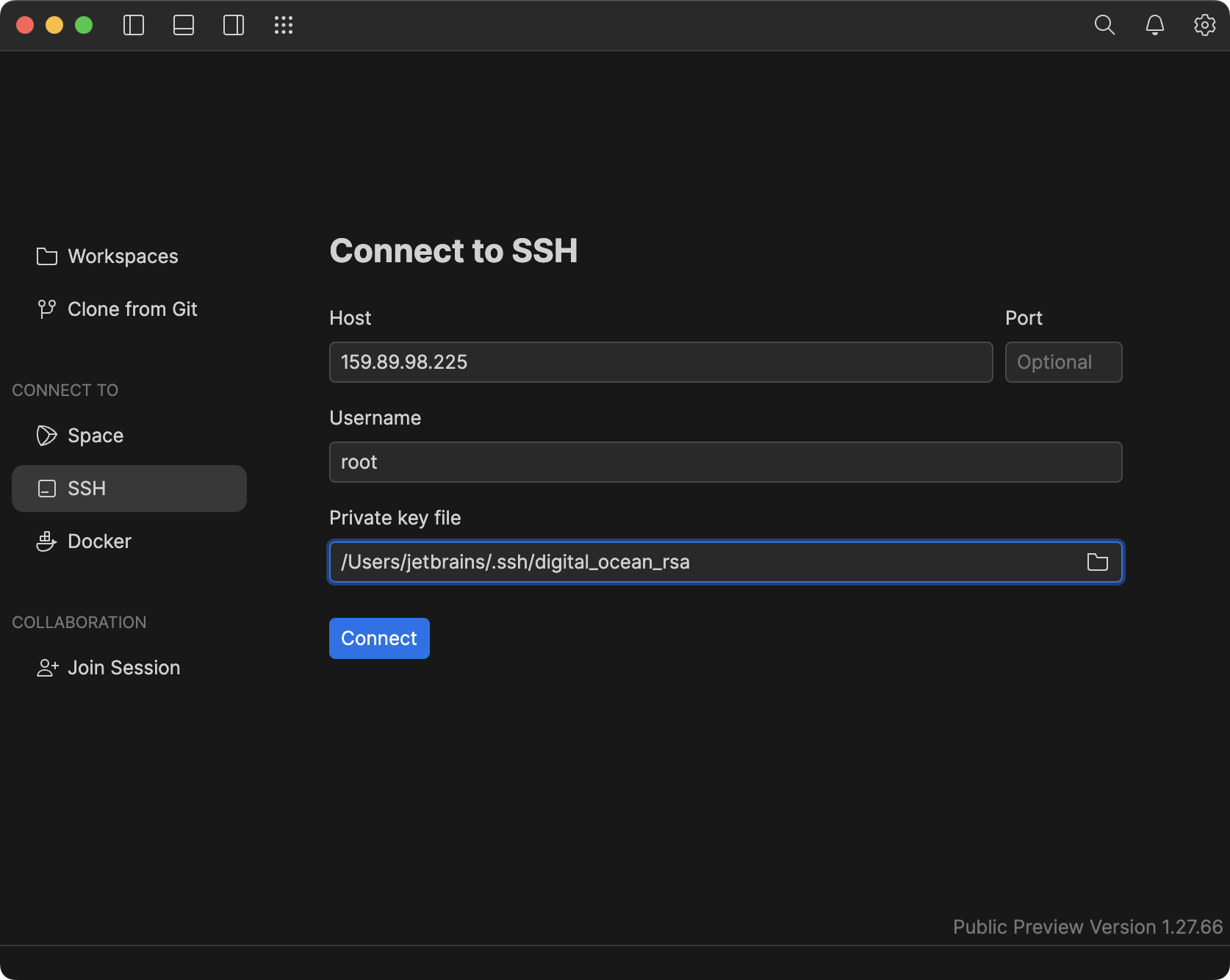
Task: Click inside the optional Port field
Action: [x=1063, y=361]
